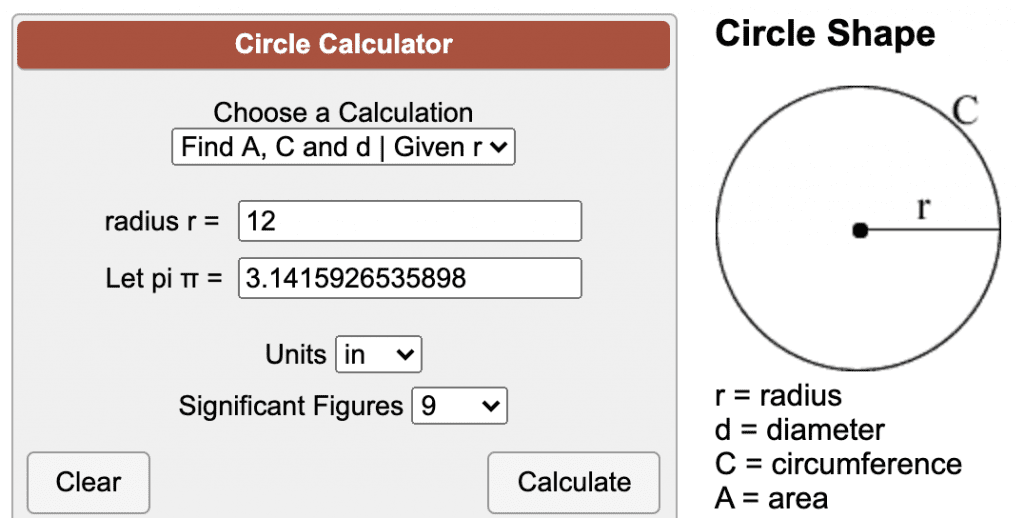Click the Circle Calculator header bar
This screenshot has height=518, width=1024.
click(x=343, y=44)
